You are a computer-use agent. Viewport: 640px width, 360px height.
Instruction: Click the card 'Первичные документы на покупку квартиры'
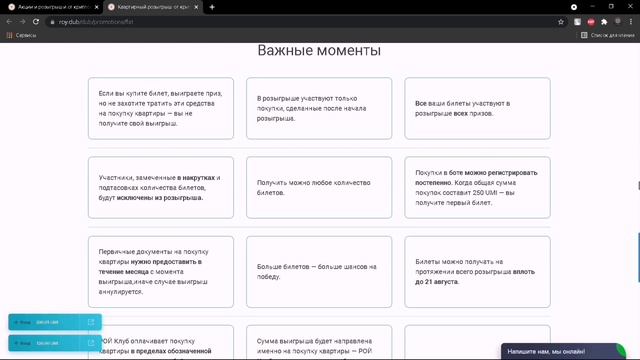[161, 271]
